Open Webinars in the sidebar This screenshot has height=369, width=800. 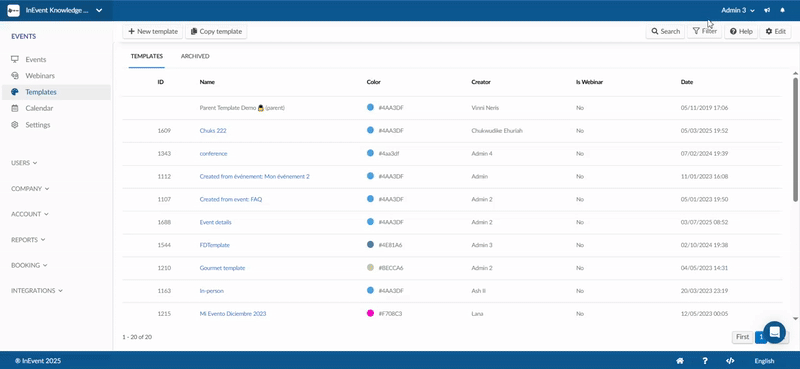[x=40, y=76]
